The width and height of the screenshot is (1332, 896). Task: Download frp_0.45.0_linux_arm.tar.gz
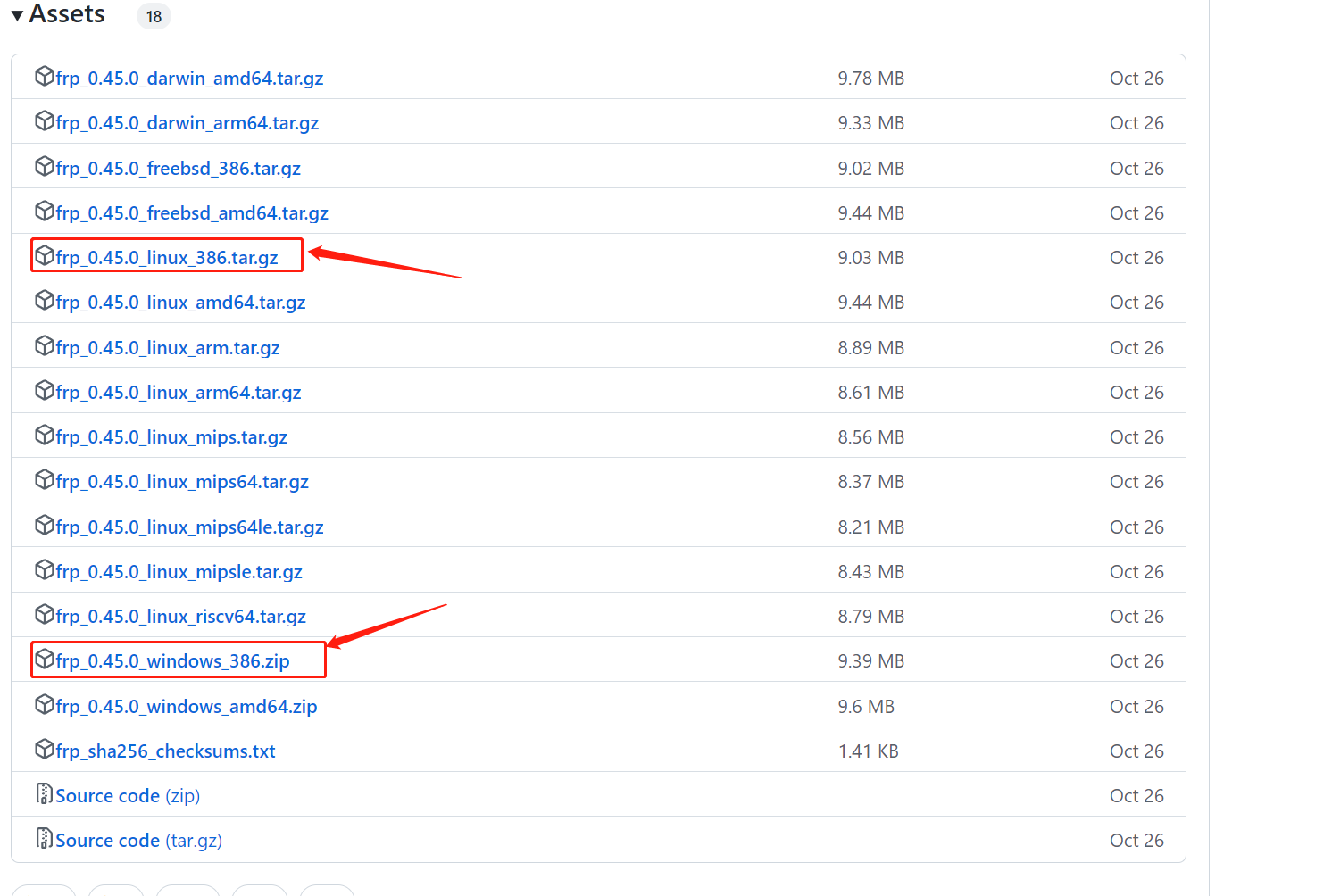pyautogui.click(x=168, y=348)
